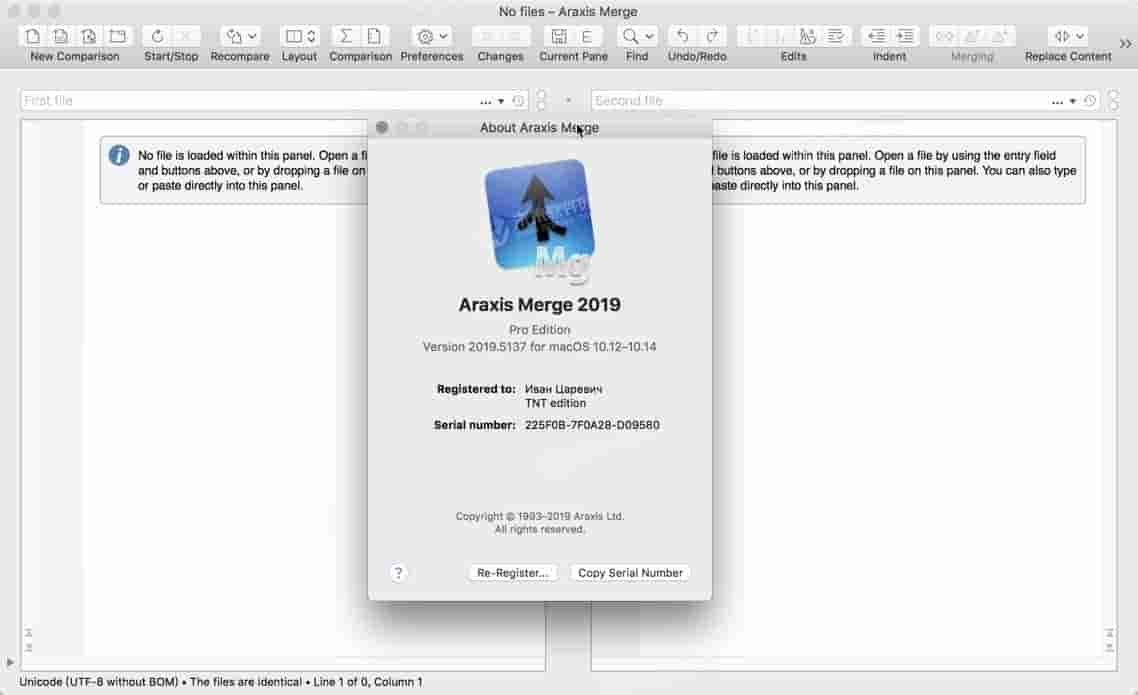Expand the Preferences dropdown arrow
The width and height of the screenshot is (1138, 695).
tap(443, 36)
